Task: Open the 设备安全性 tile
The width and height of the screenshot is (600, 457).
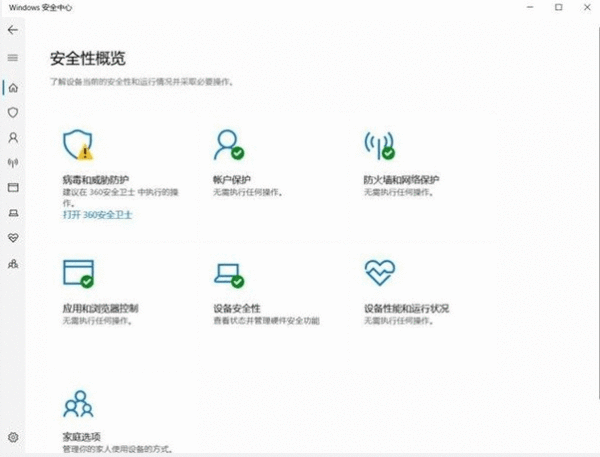Action: coord(228,272)
